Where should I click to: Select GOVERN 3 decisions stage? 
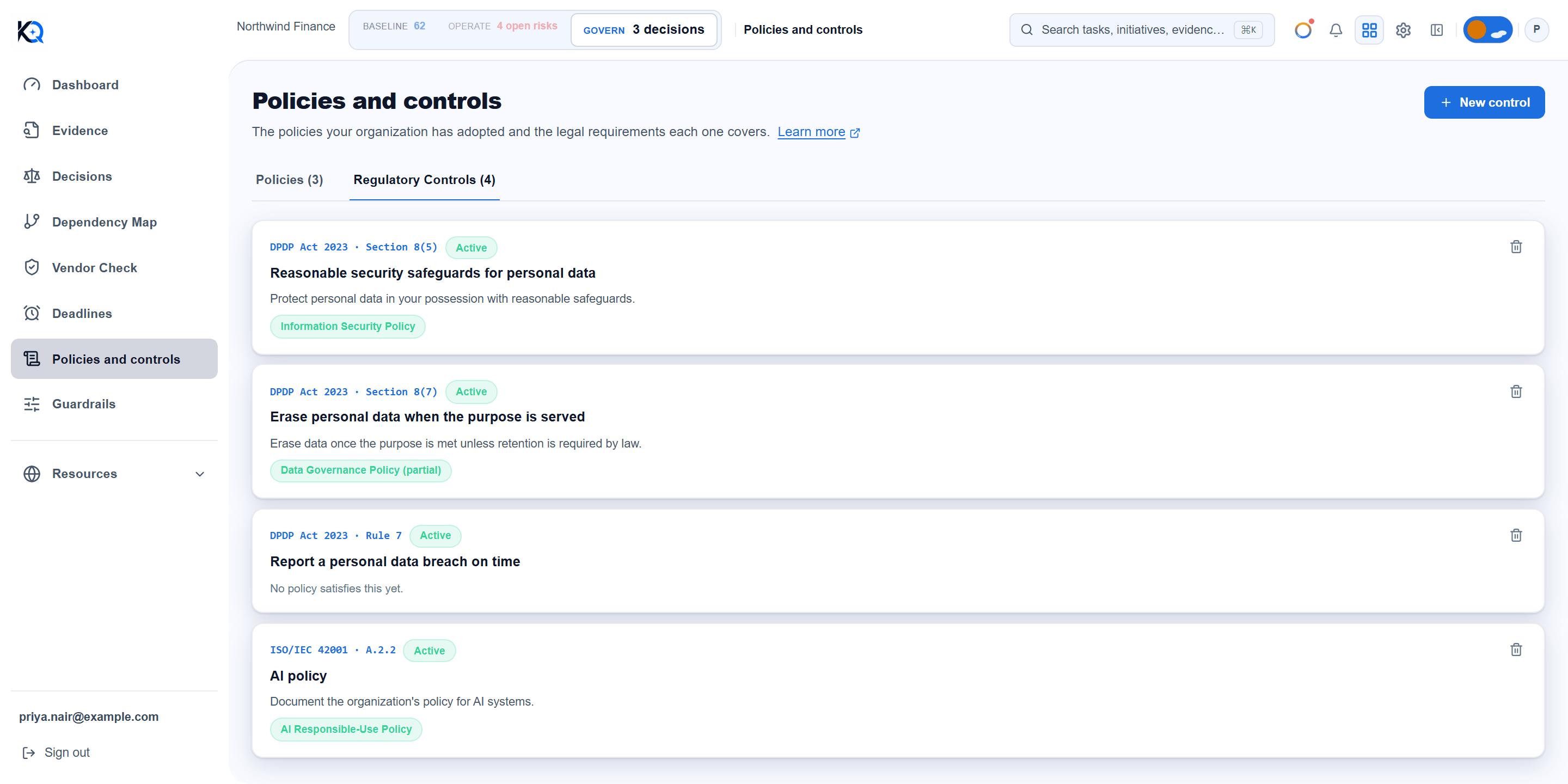[x=644, y=30]
